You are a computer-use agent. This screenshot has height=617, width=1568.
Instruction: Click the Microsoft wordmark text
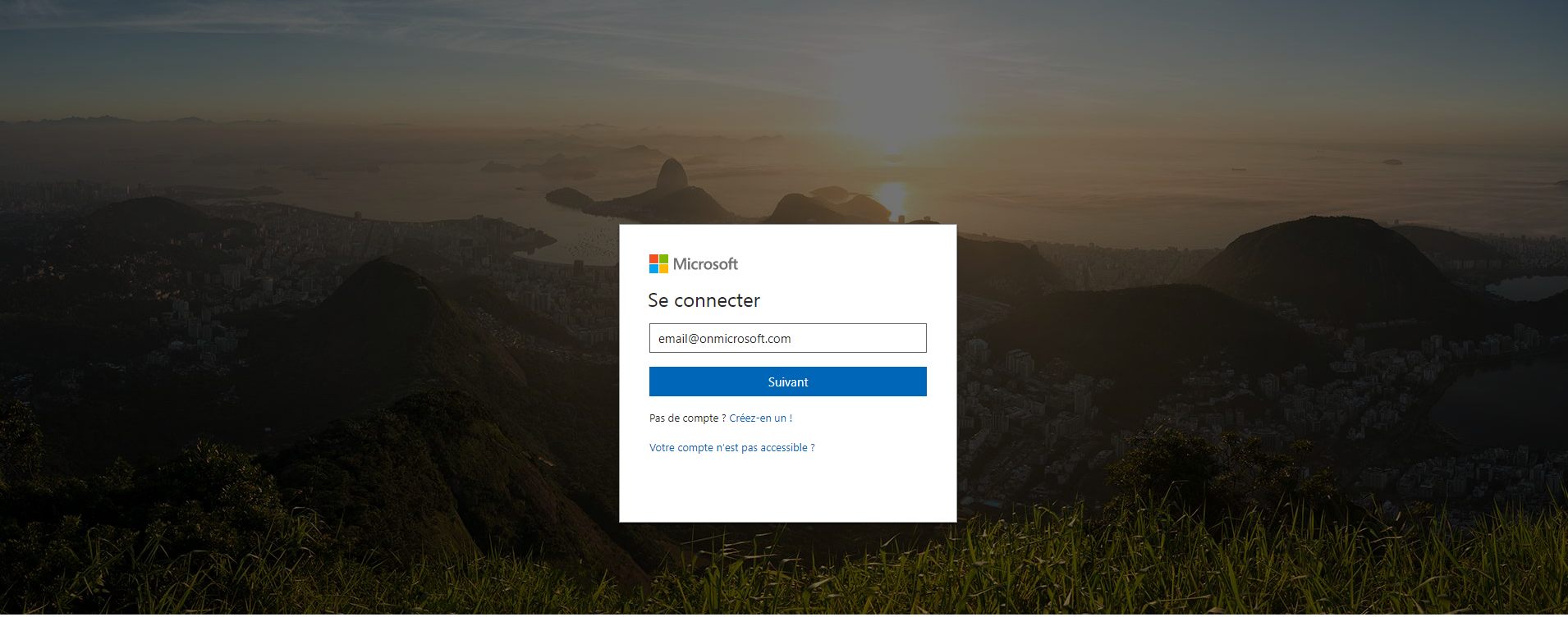coord(705,263)
